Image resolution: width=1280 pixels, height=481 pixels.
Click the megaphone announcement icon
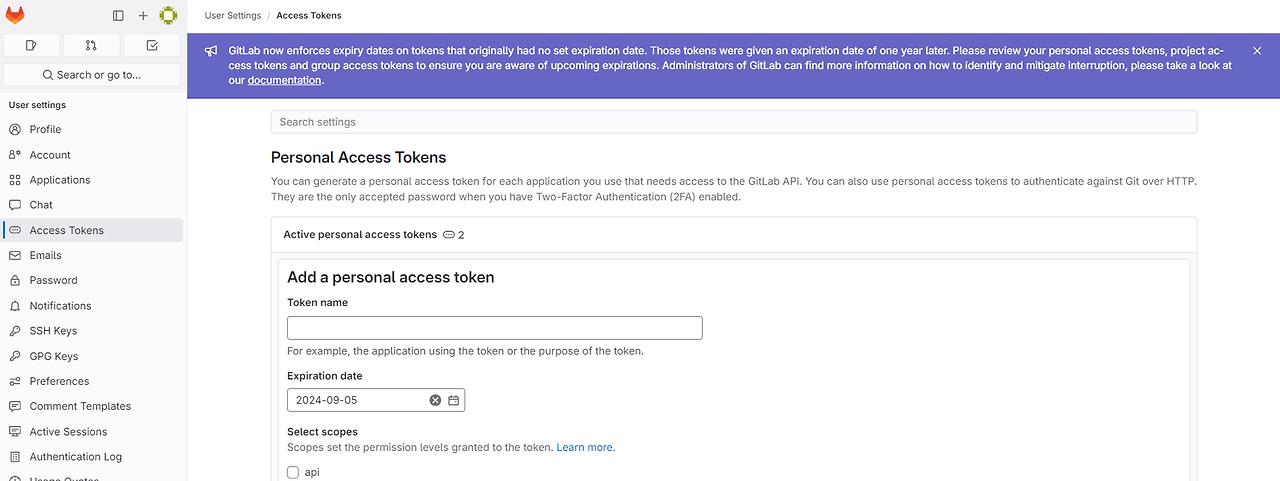click(x=211, y=51)
